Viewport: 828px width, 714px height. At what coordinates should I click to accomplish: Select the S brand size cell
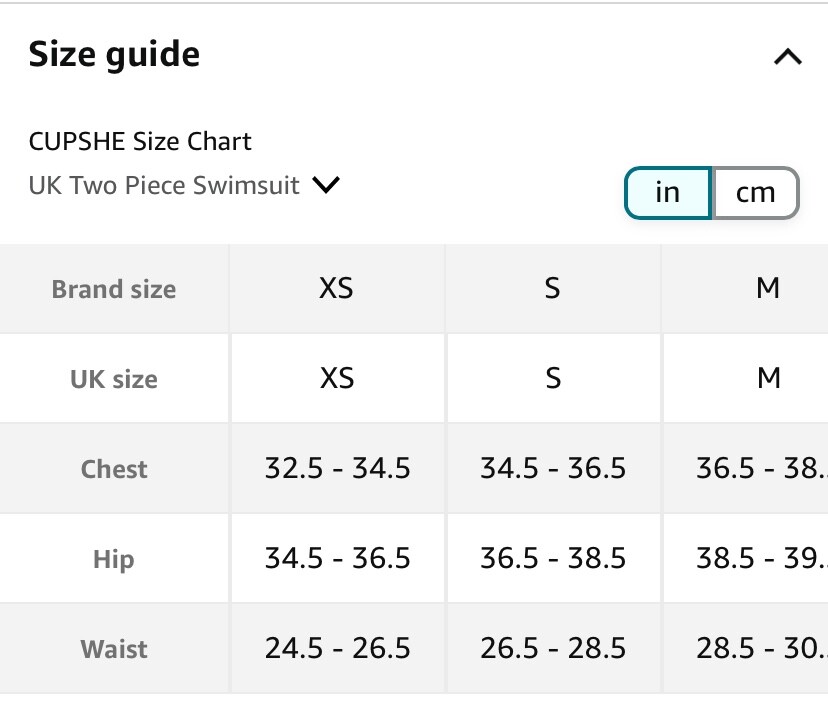(x=553, y=288)
